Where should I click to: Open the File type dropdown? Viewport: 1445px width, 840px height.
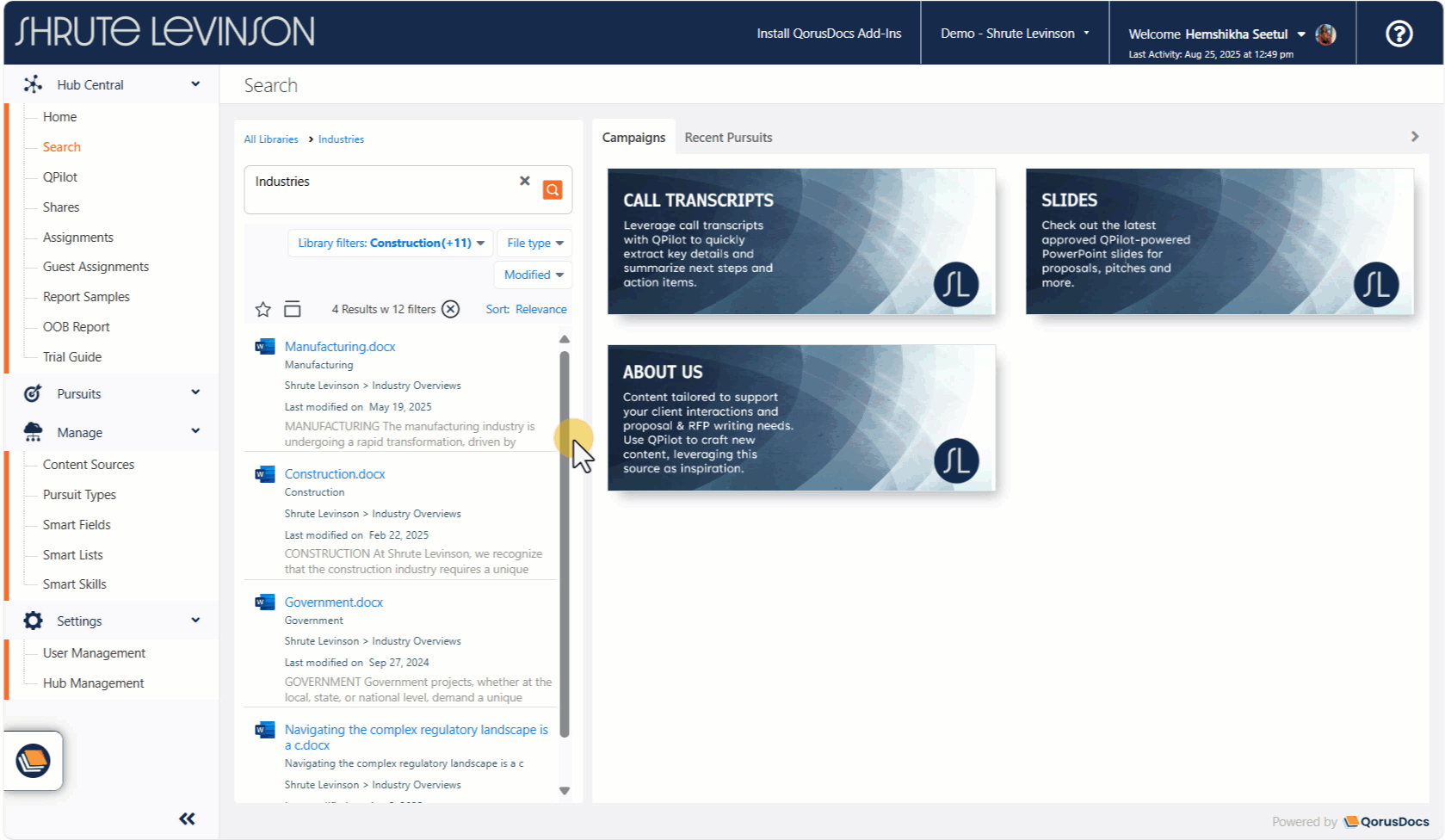coord(534,243)
